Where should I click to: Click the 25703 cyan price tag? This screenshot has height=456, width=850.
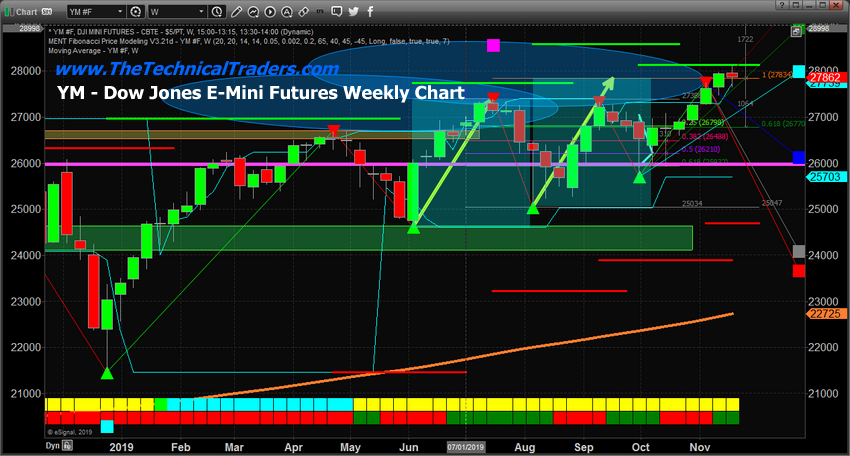(826, 177)
